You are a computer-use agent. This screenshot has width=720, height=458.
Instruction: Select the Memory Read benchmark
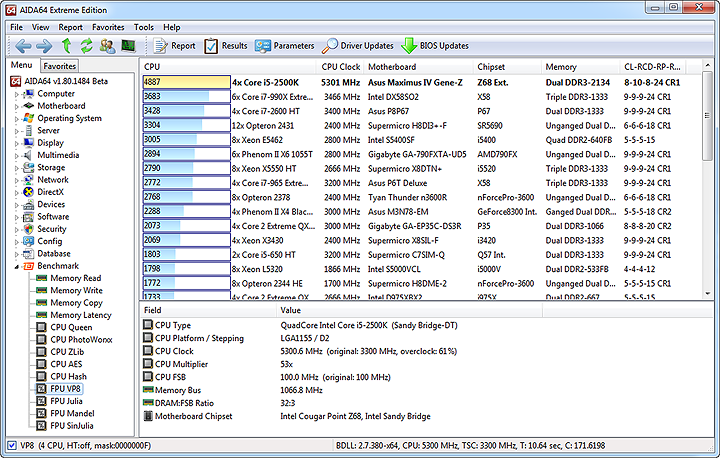75,278
